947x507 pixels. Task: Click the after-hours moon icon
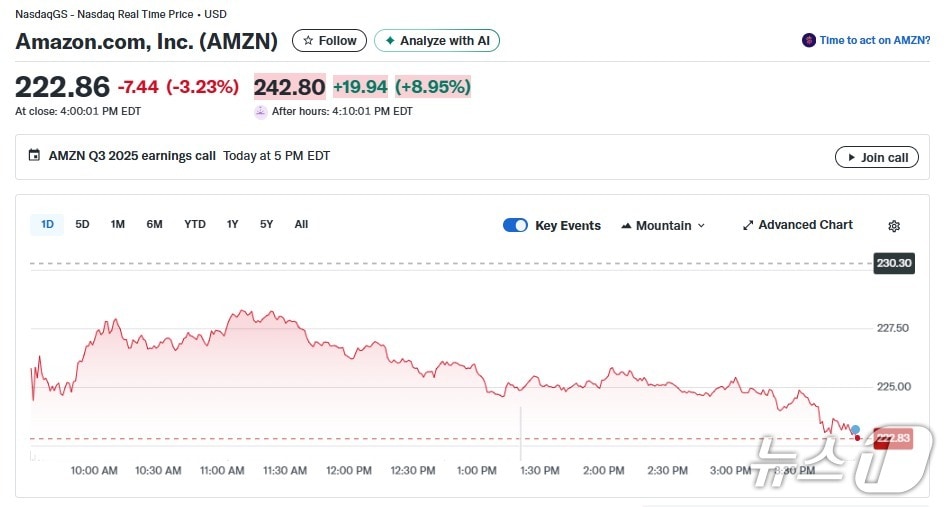click(261, 112)
